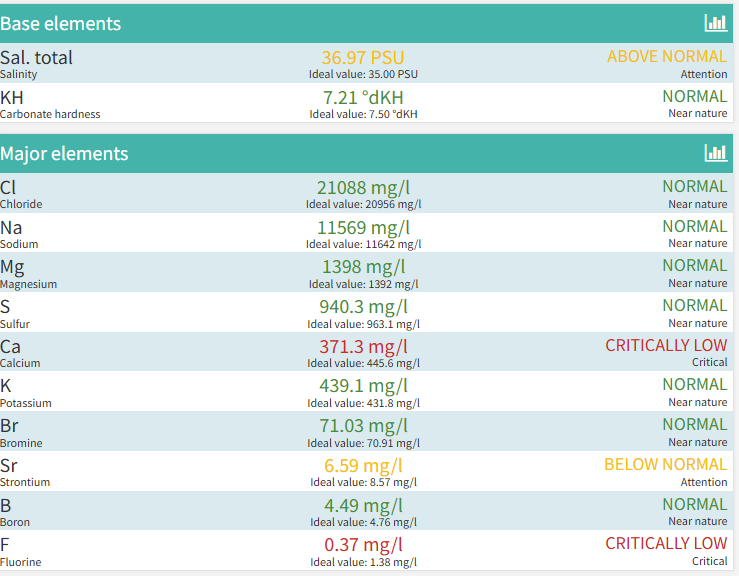Click the 1398 mg/l magnesium value
This screenshot has height=576, width=739.
tap(363, 267)
